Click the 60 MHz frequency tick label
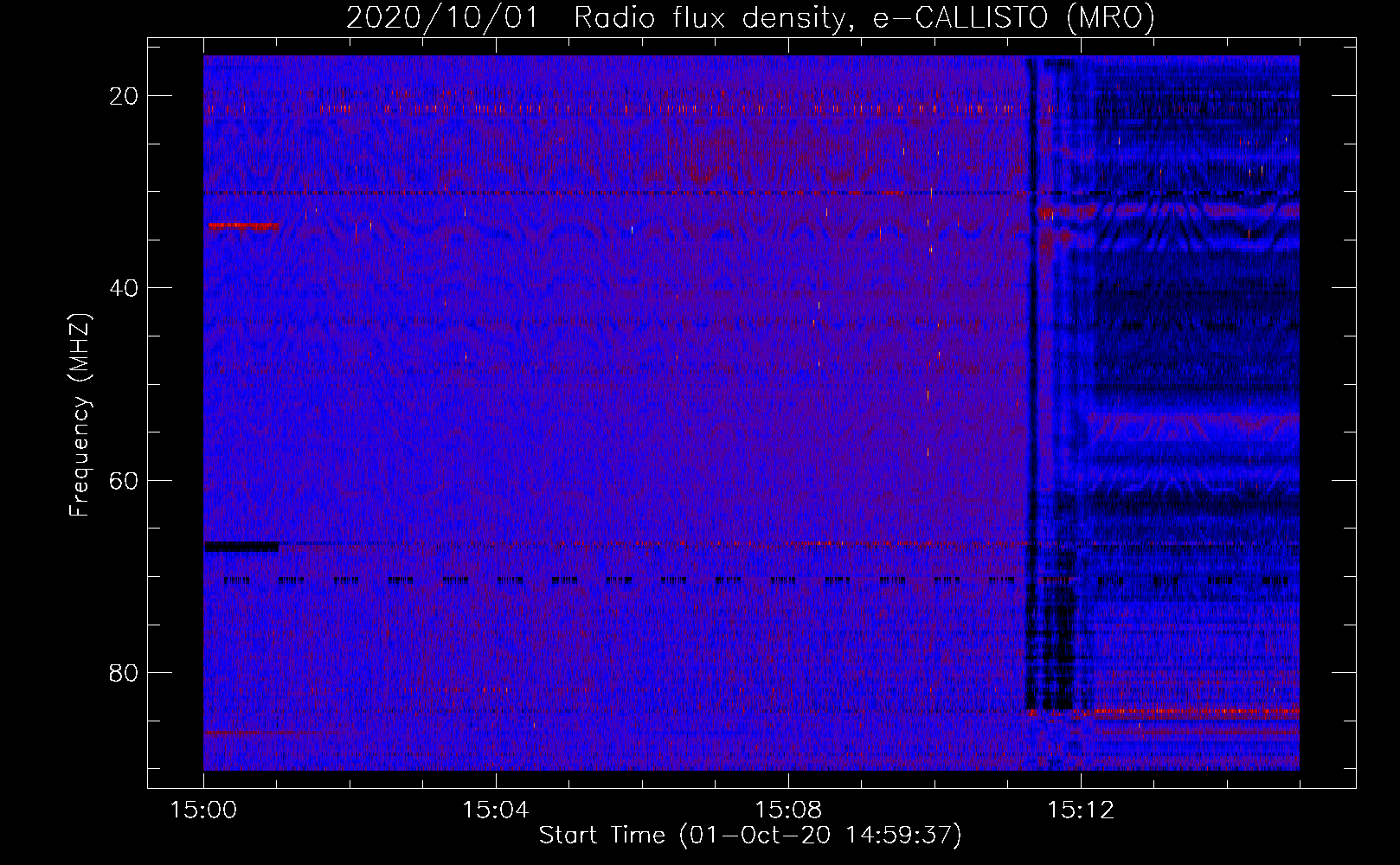 [x=124, y=480]
